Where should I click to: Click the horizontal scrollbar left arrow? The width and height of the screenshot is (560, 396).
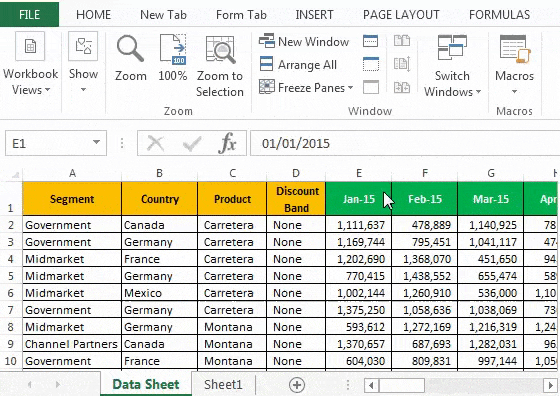click(371, 385)
